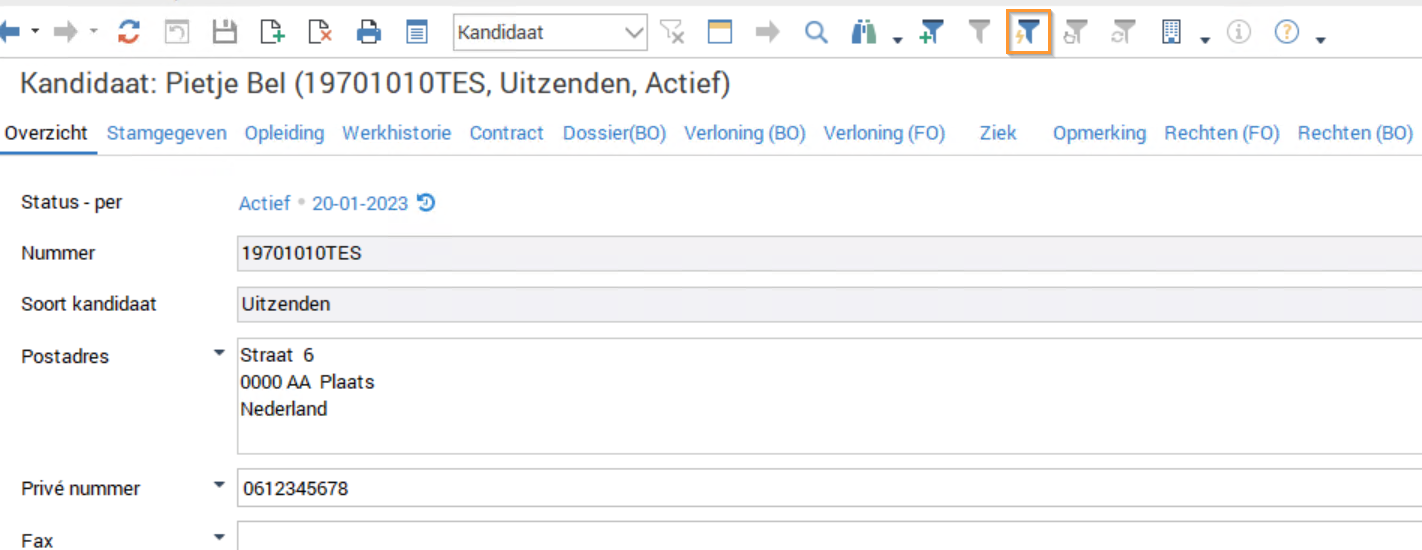
Task: Click into the Privé nummer field
Action: (800, 489)
